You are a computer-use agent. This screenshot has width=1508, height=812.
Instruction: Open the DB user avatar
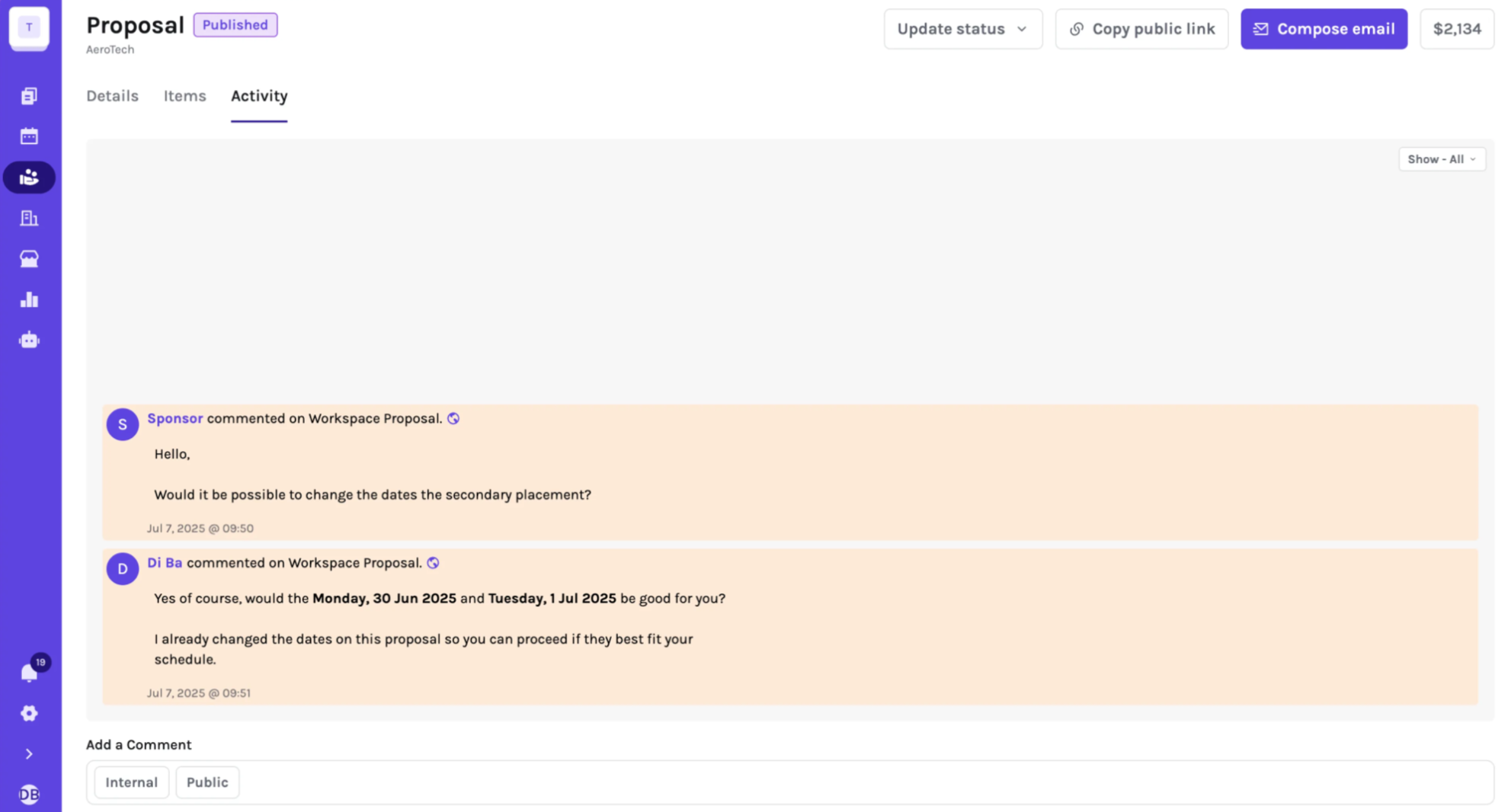[29, 794]
